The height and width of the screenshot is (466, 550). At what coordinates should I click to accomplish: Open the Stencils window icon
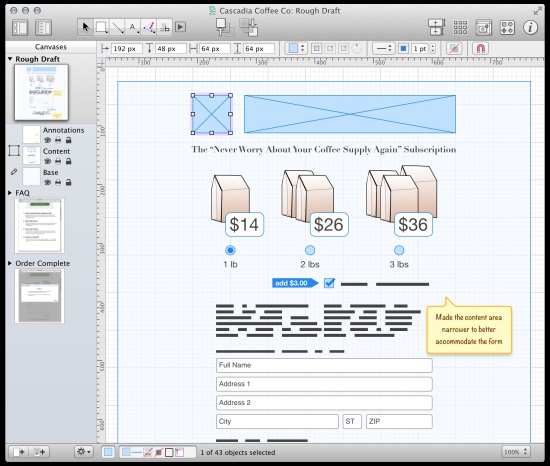tap(483, 27)
